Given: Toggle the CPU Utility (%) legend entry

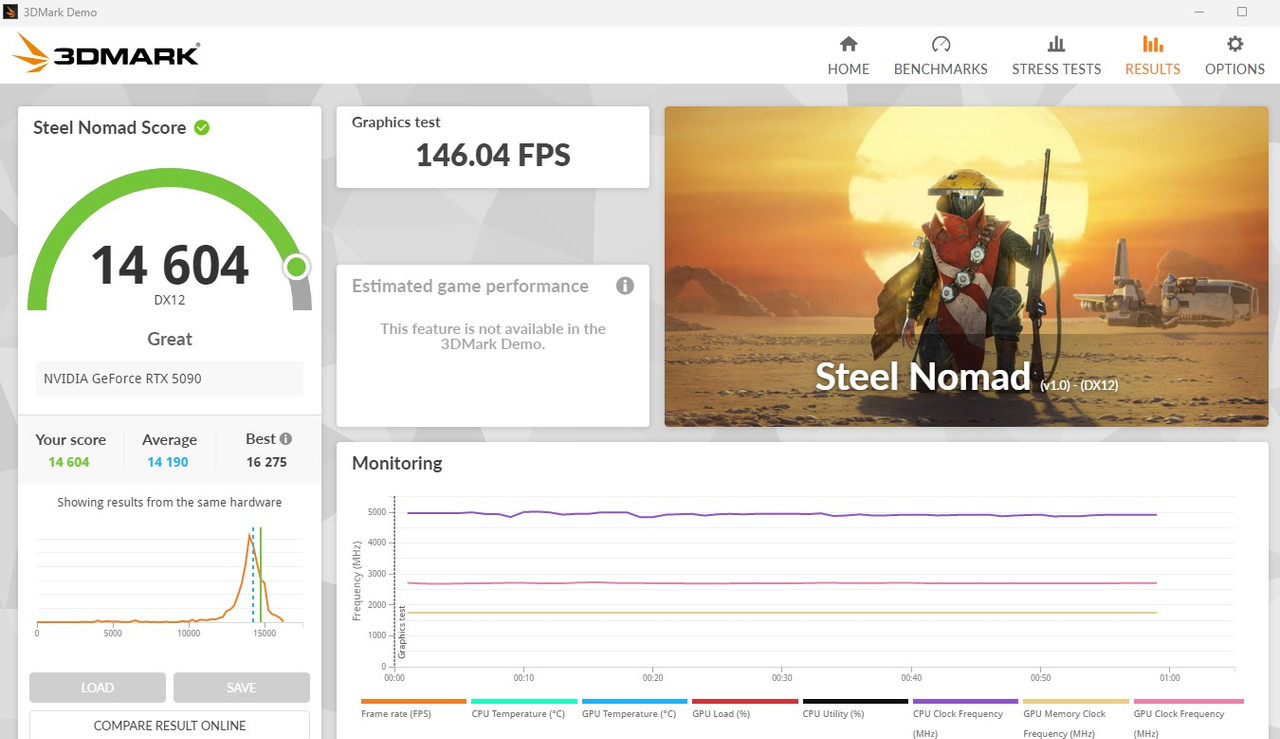Looking at the screenshot, I should [855, 707].
